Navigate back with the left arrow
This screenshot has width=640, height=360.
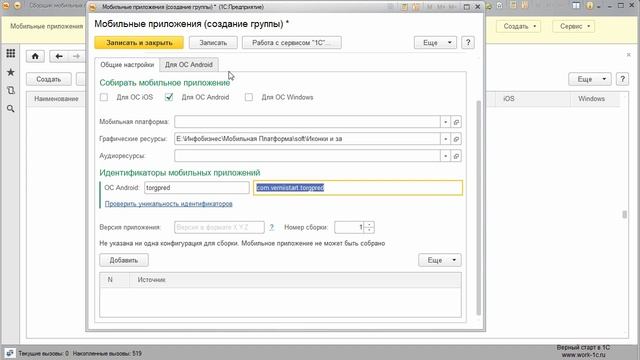tap(59, 56)
